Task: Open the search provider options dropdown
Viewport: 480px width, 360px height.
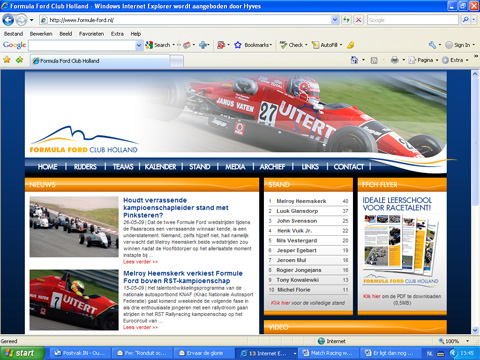Action: 474,20
